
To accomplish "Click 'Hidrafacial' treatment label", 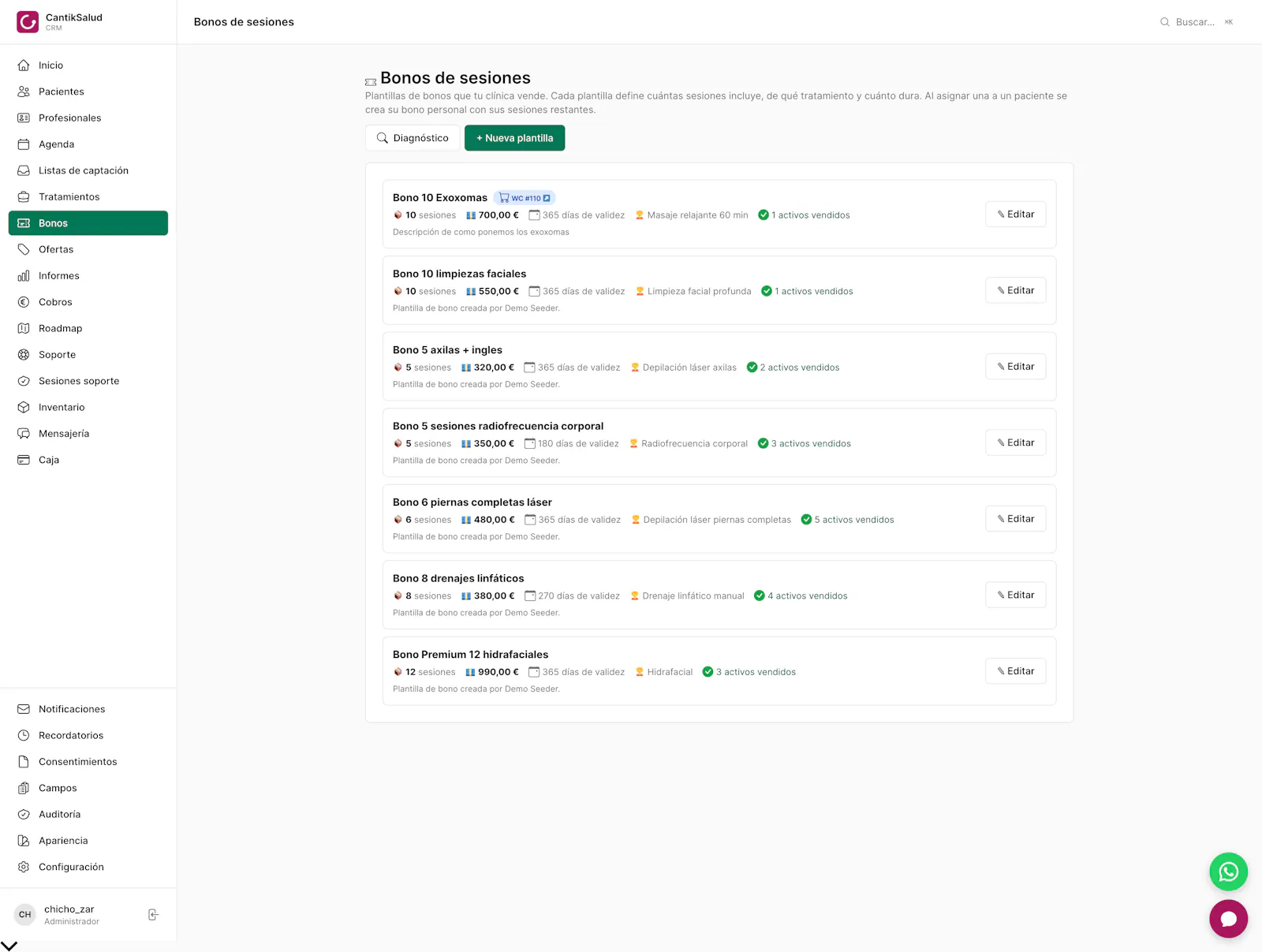I will click(x=670, y=672).
